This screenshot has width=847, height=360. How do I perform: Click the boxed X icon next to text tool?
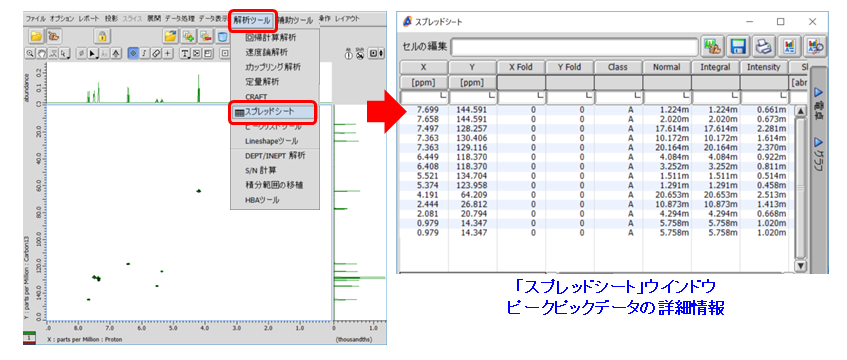point(196,53)
